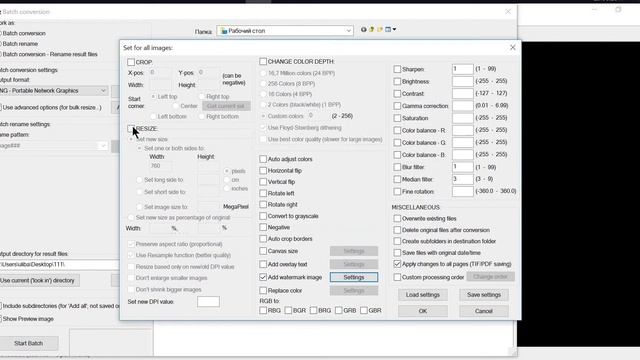Check the GRB channel swap box
Screen dimensions: 640x360
coord(339,311)
